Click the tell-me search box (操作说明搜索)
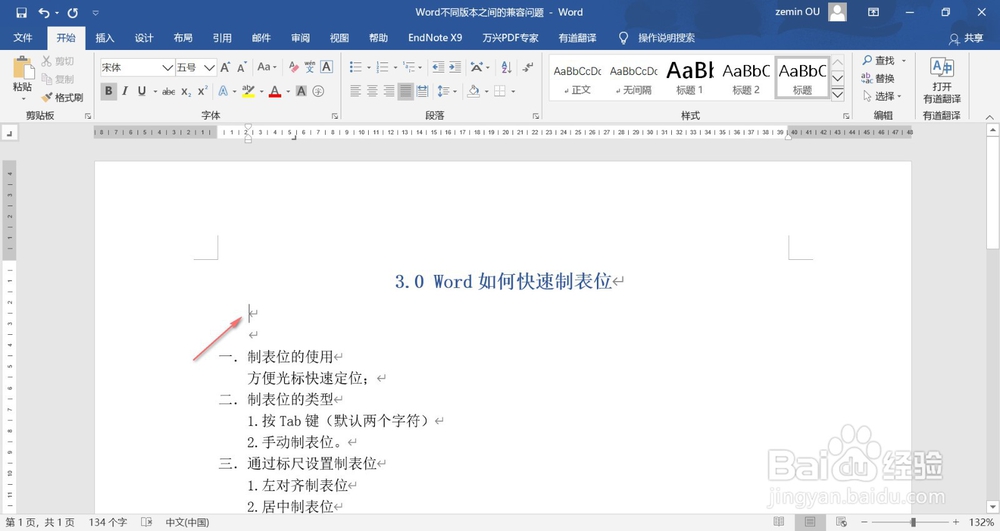The width and height of the screenshot is (1000, 531). pyautogui.click(x=658, y=38)
